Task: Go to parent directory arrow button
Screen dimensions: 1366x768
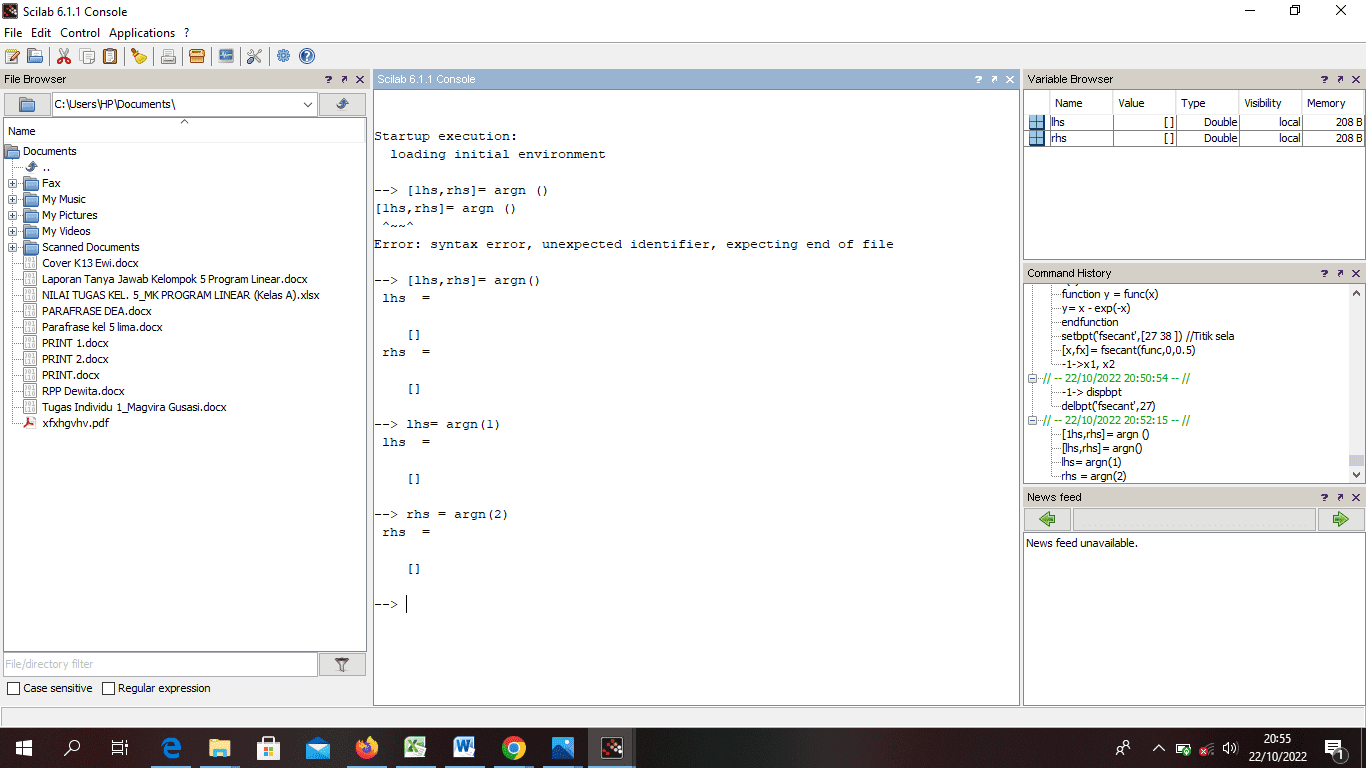Action: click(342, 104)
